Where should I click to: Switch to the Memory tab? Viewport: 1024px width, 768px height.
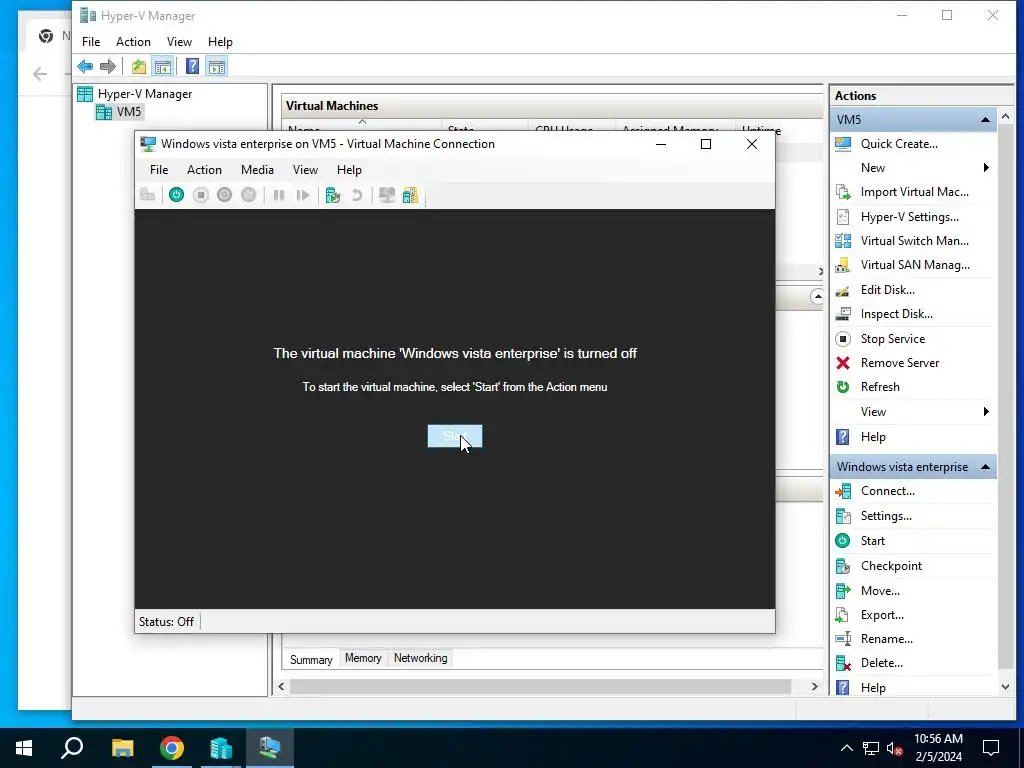click(x=363, y=658)
